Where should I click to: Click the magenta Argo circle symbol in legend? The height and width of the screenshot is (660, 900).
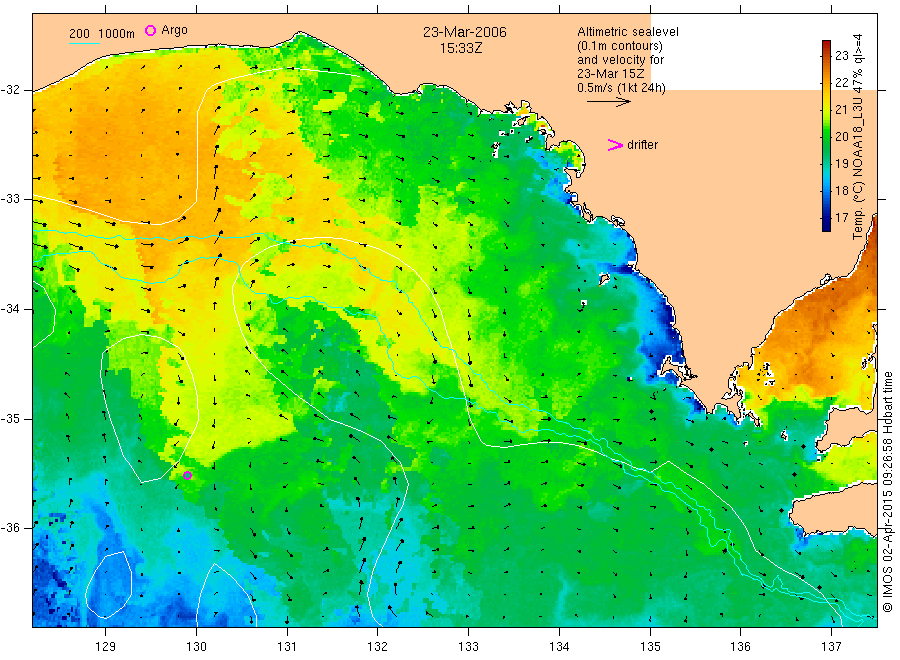tap(150, 30)
